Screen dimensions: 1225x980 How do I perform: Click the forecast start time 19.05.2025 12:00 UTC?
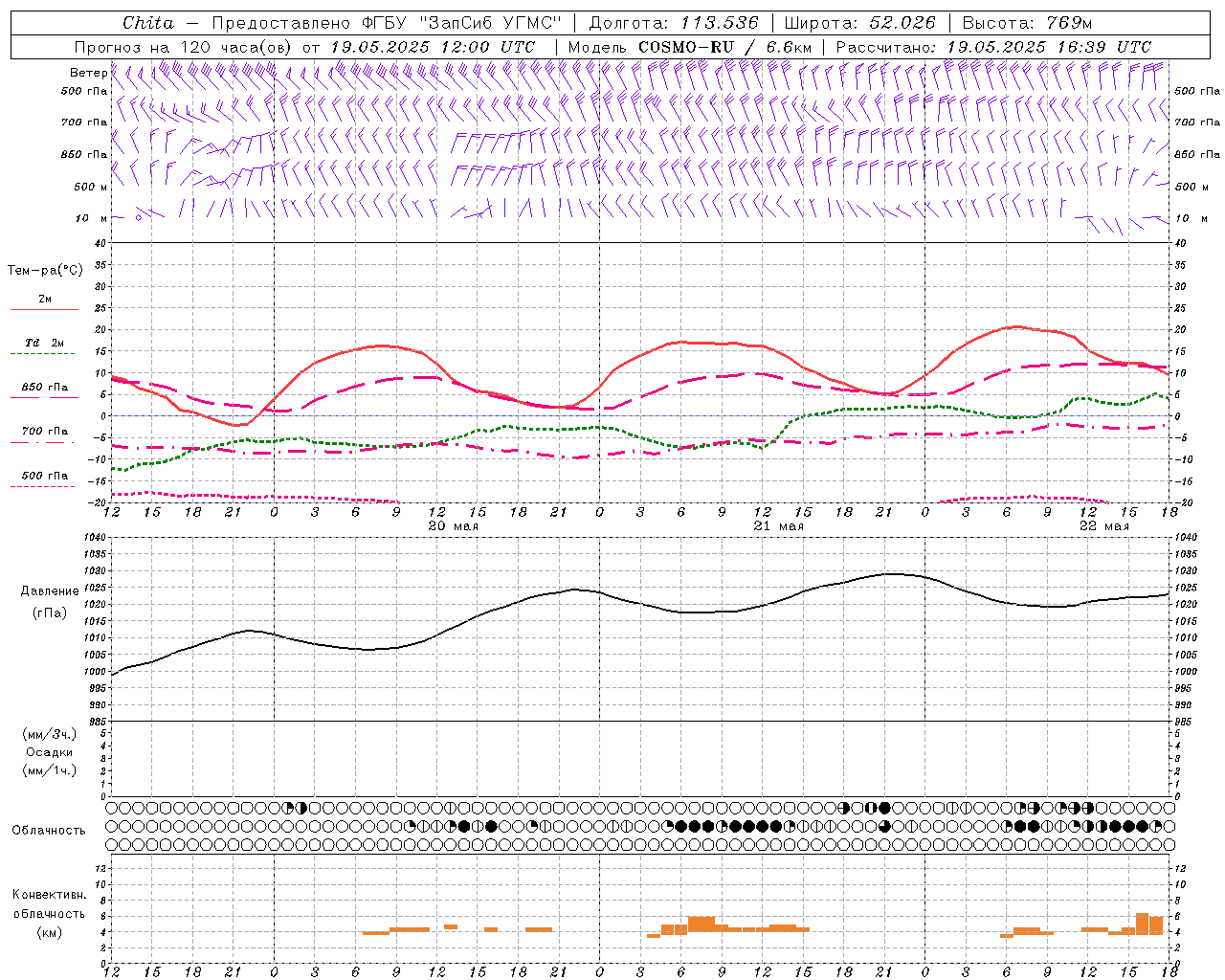[x=433, y=47]
